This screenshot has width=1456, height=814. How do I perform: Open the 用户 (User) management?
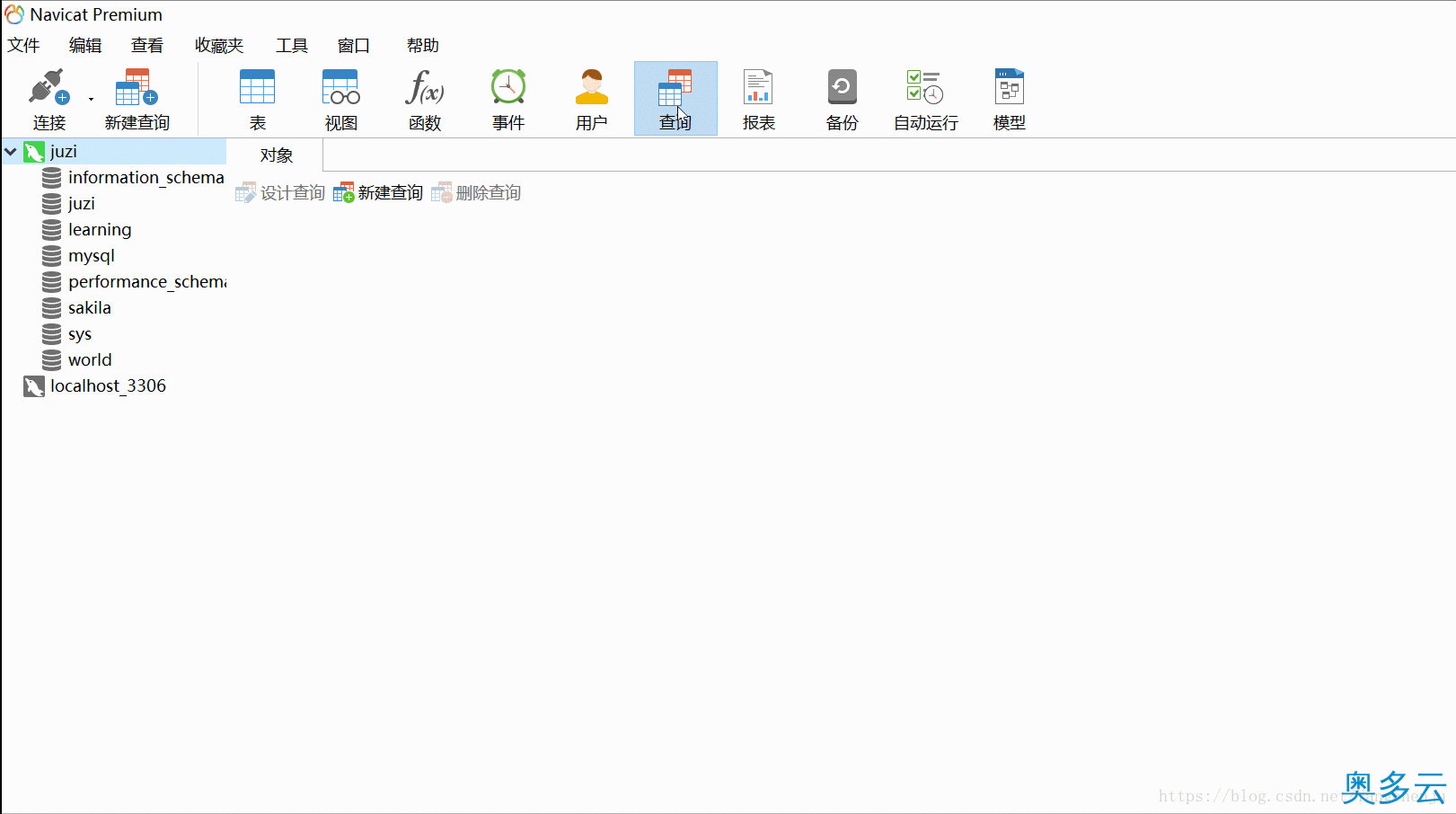[x=591, y=100]
